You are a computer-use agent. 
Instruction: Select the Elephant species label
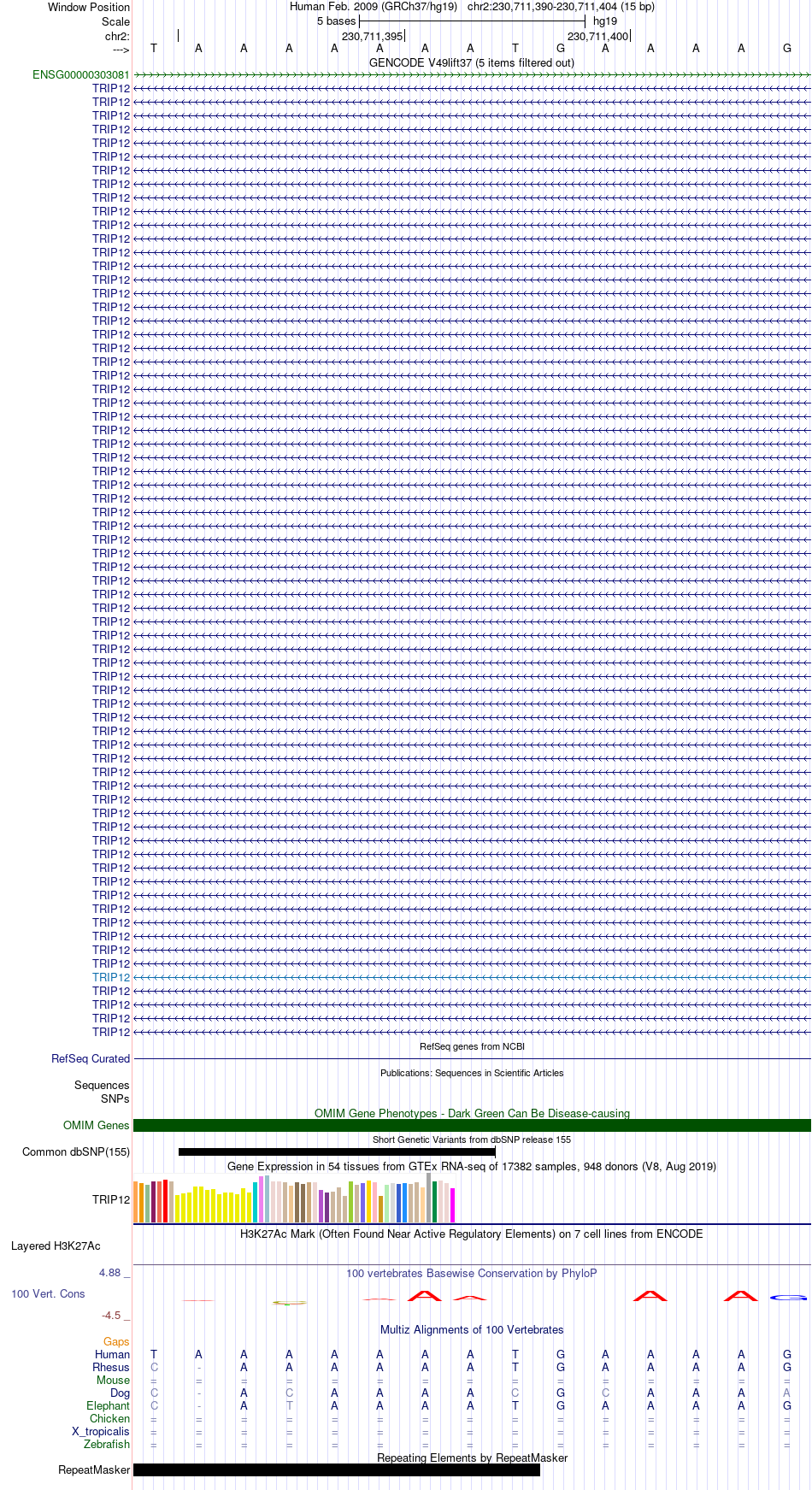(108, 1405)
